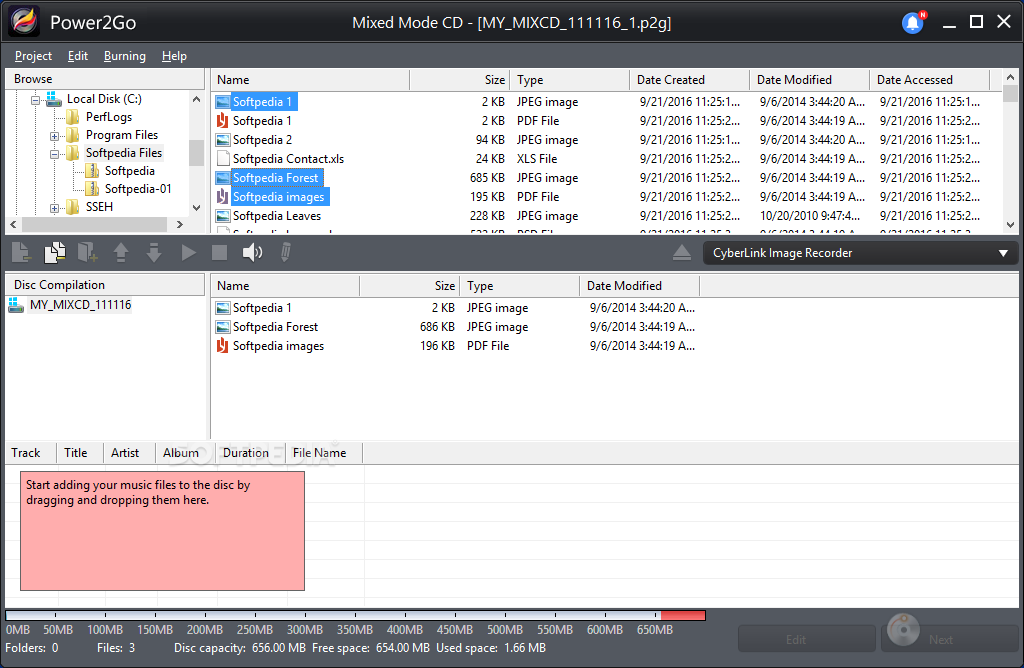The height and width of the screenshot is (668, 1024).
Task: Click the pink music drop hint box
Action: (x=162, y=531)
